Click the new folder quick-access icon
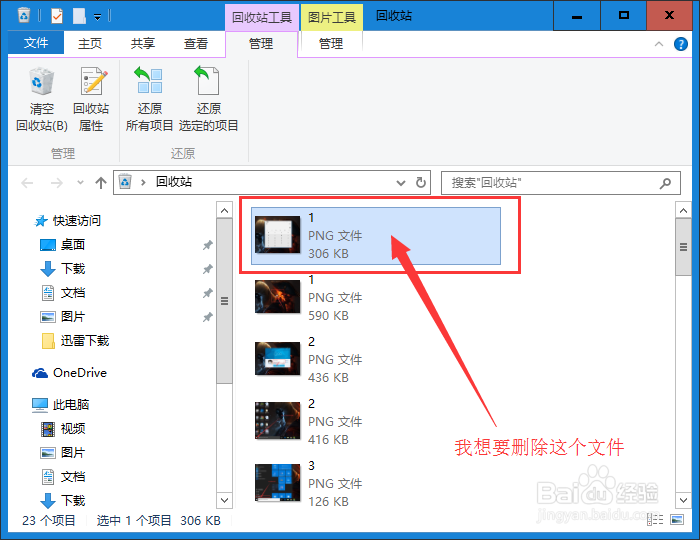 [x=79, y=16]
